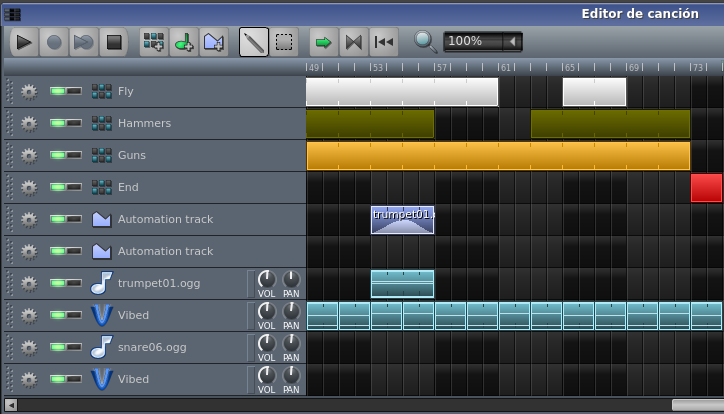Click the Stop playback button
The width and height of the screenshot is (724, 414).
pyautogui.click(x=113, y=42)
